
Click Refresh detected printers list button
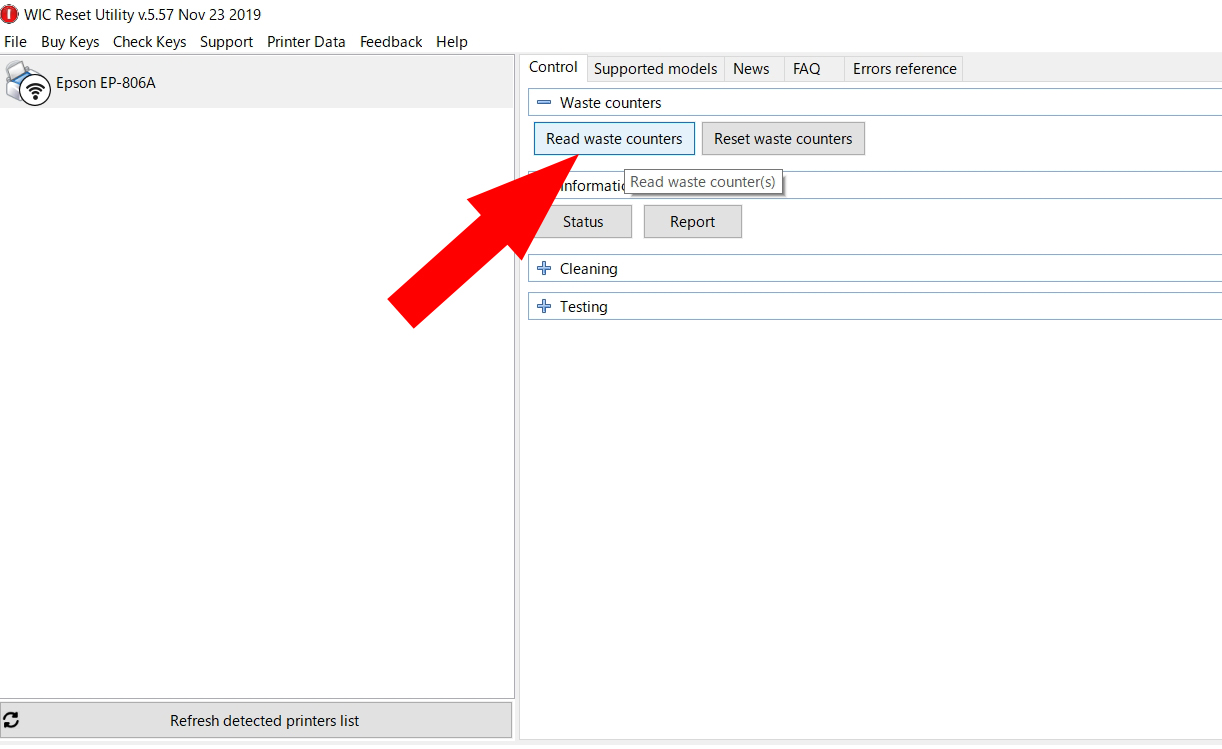point(256,720)
